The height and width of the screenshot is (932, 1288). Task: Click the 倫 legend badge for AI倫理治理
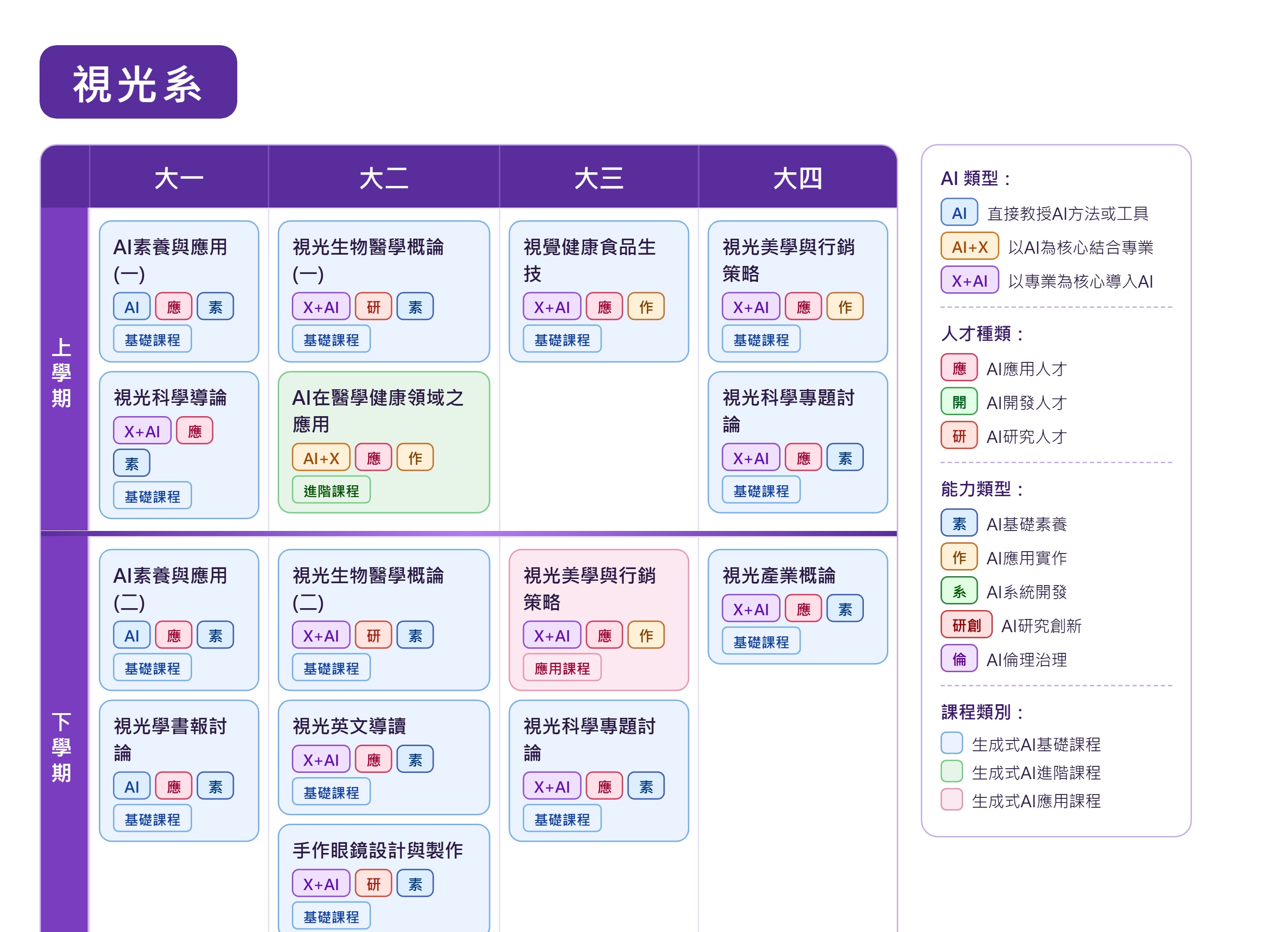coord(959,659)
